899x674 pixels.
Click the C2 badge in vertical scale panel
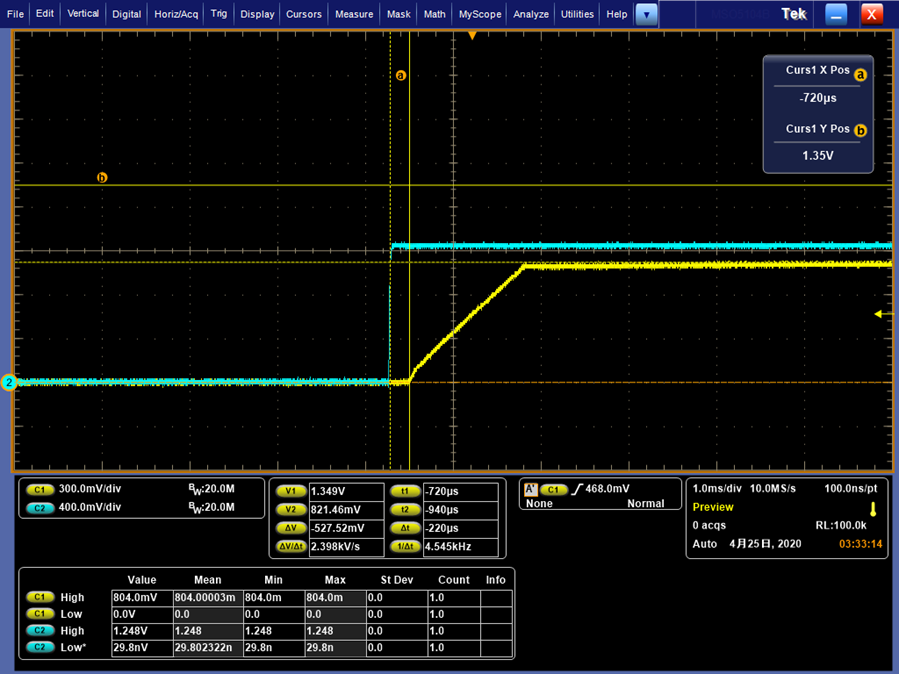pos(40,508)
